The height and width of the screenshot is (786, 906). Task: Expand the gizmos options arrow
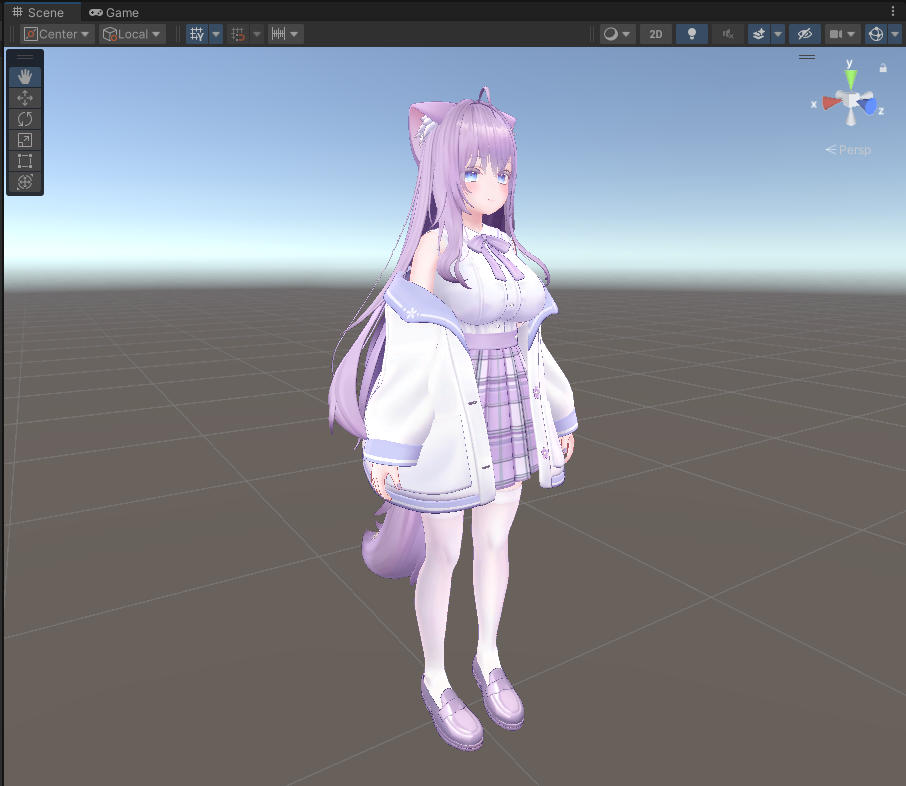tap(895, 34)
